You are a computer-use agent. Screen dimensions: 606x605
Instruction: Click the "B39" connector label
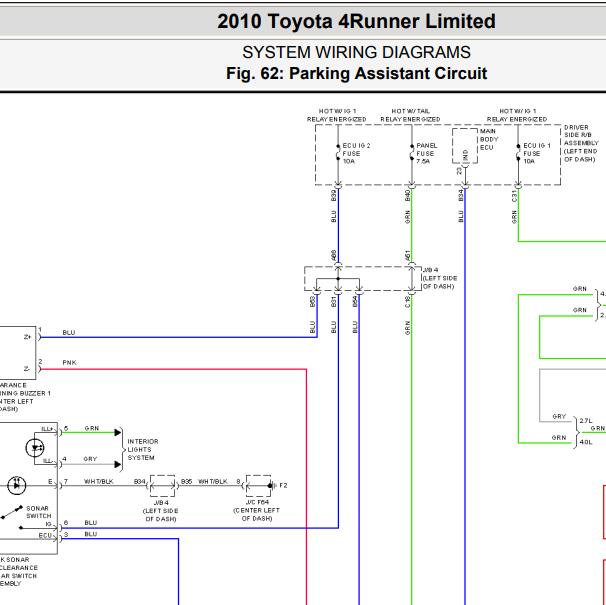[334, 196]
